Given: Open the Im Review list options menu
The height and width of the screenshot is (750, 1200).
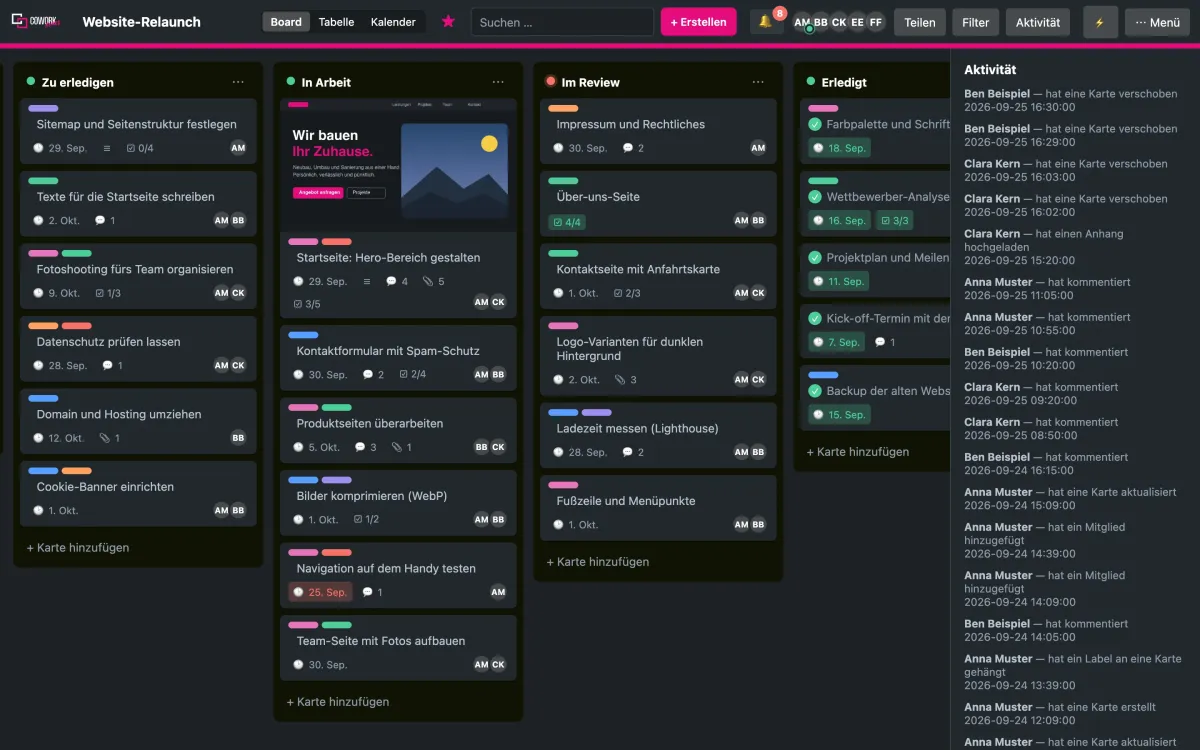Looking at the screenshot, I should tap(758, 82).
